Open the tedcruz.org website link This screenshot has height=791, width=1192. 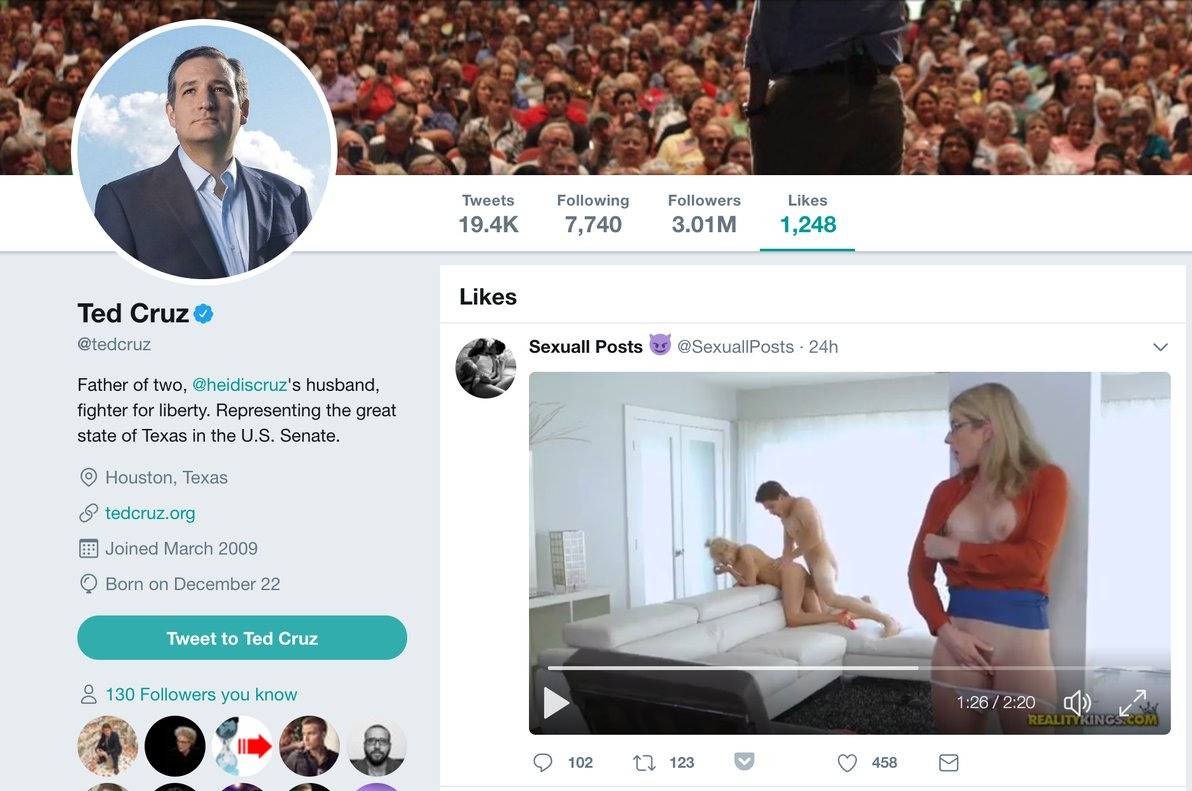click(150, 513)
